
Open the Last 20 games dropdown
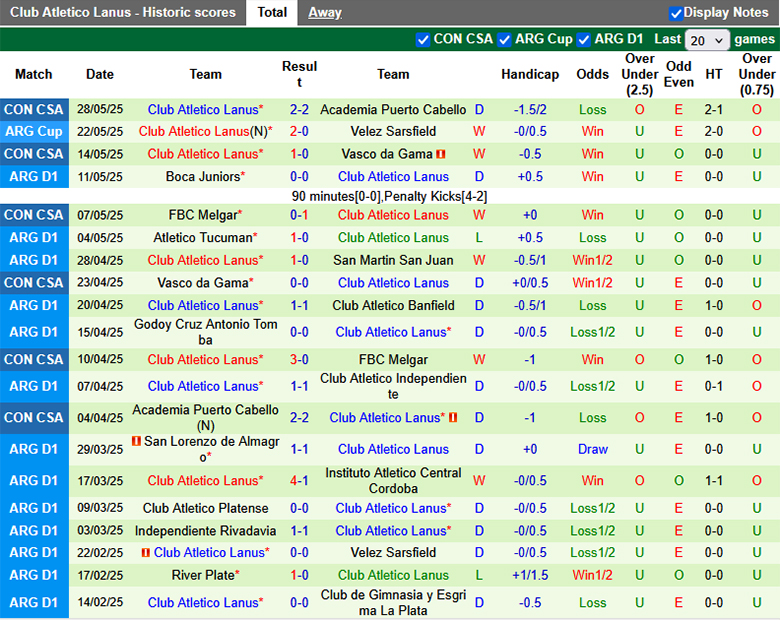tap(707, 40)
